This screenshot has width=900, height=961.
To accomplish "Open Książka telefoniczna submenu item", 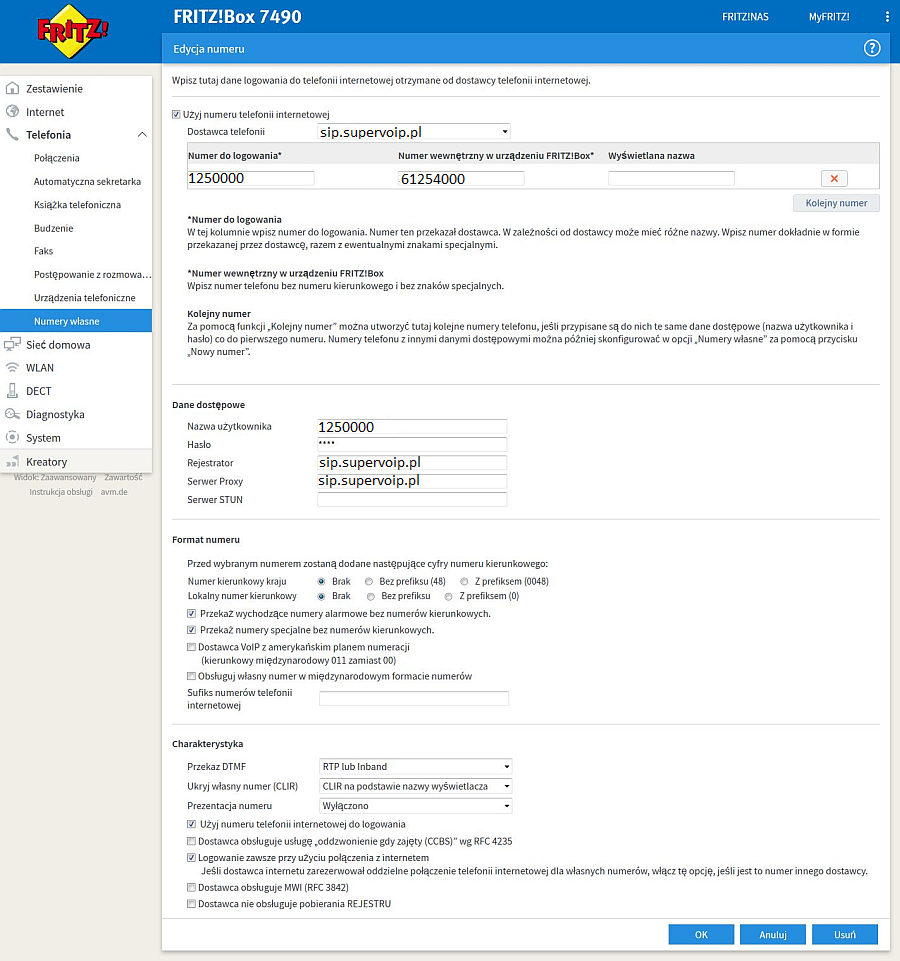I will (x=77, y=205).
